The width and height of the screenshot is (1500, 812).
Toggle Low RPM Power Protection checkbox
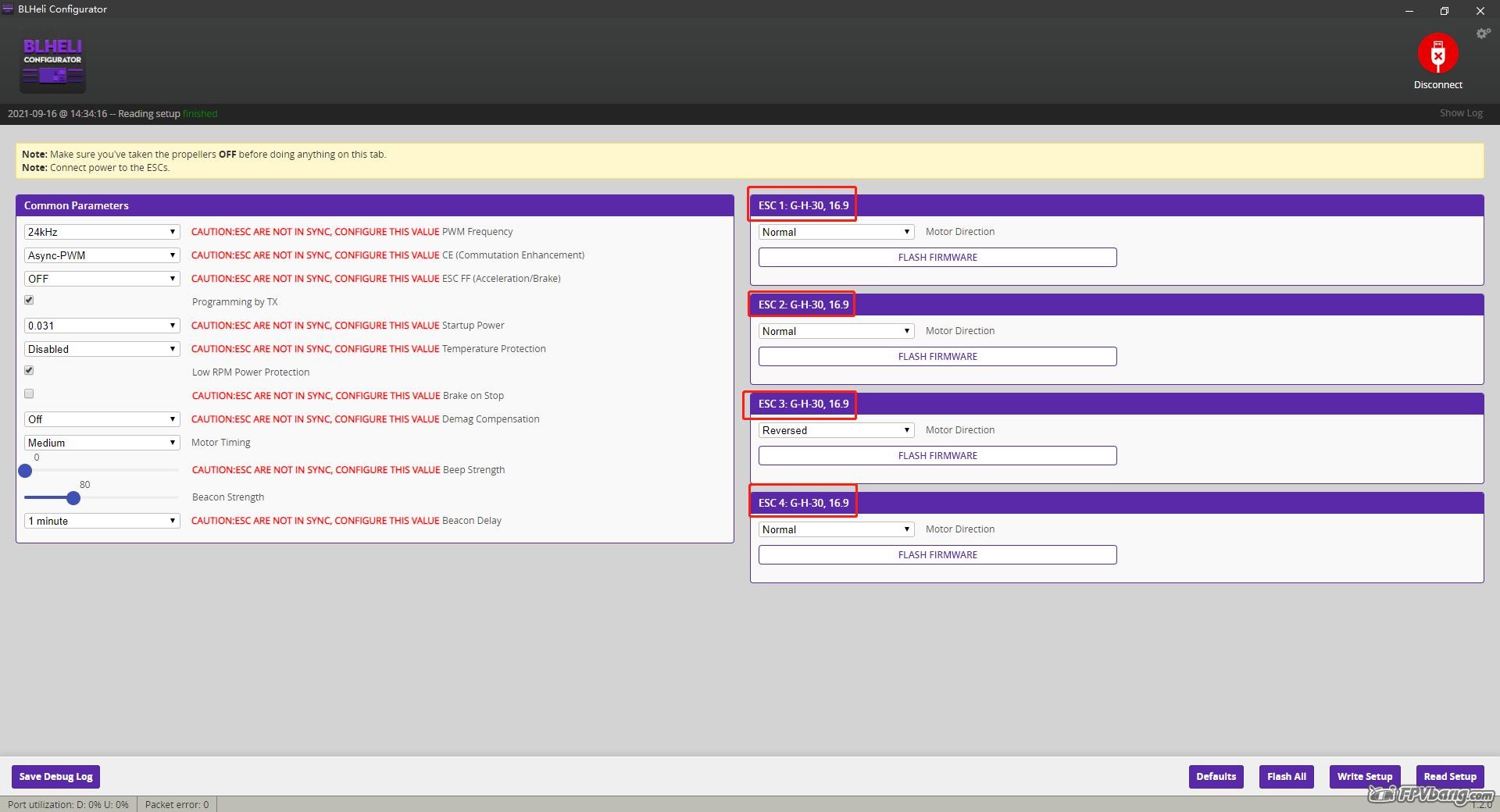point(29,370)
